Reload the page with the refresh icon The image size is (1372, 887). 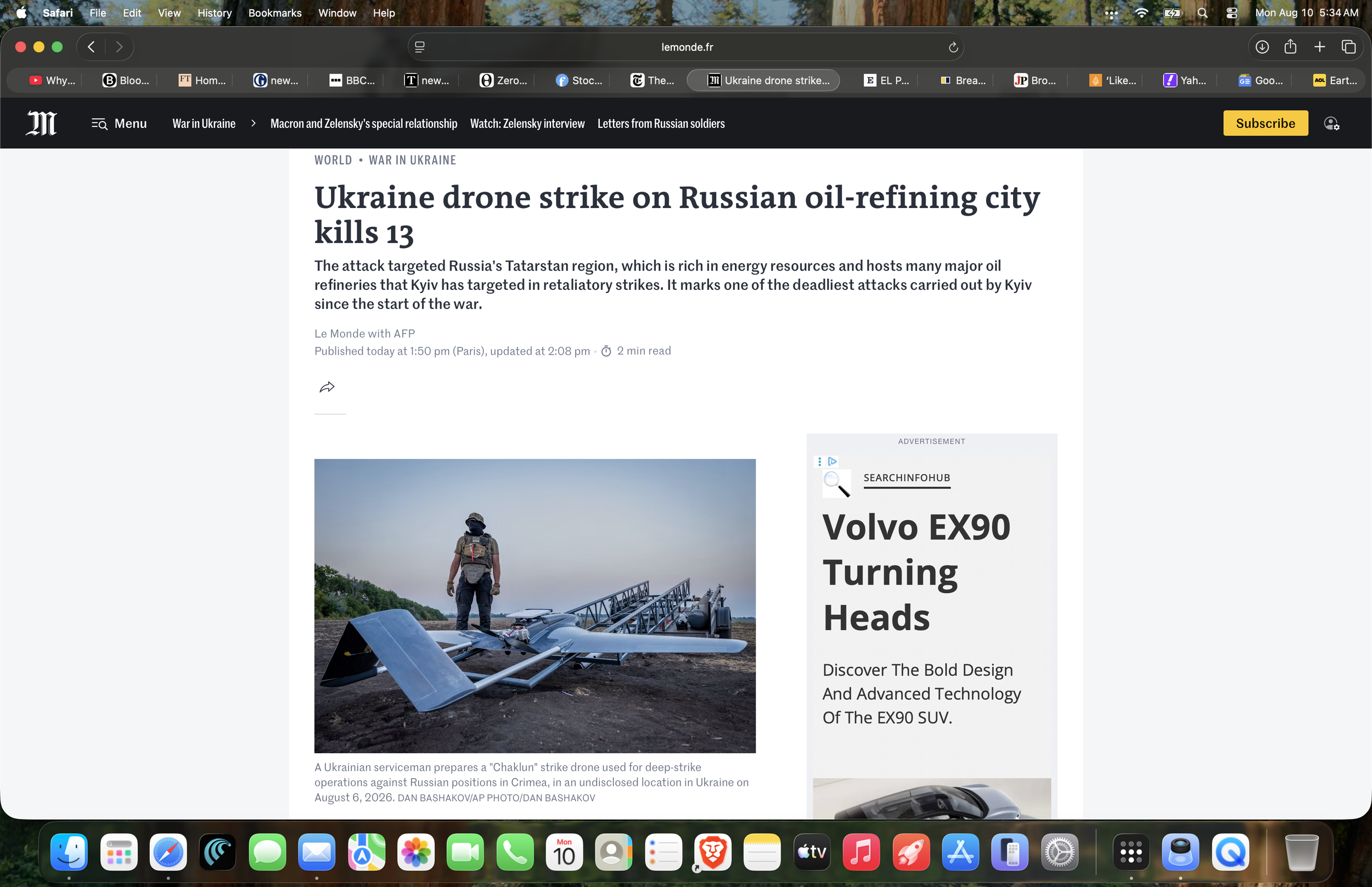pos(953,47)
